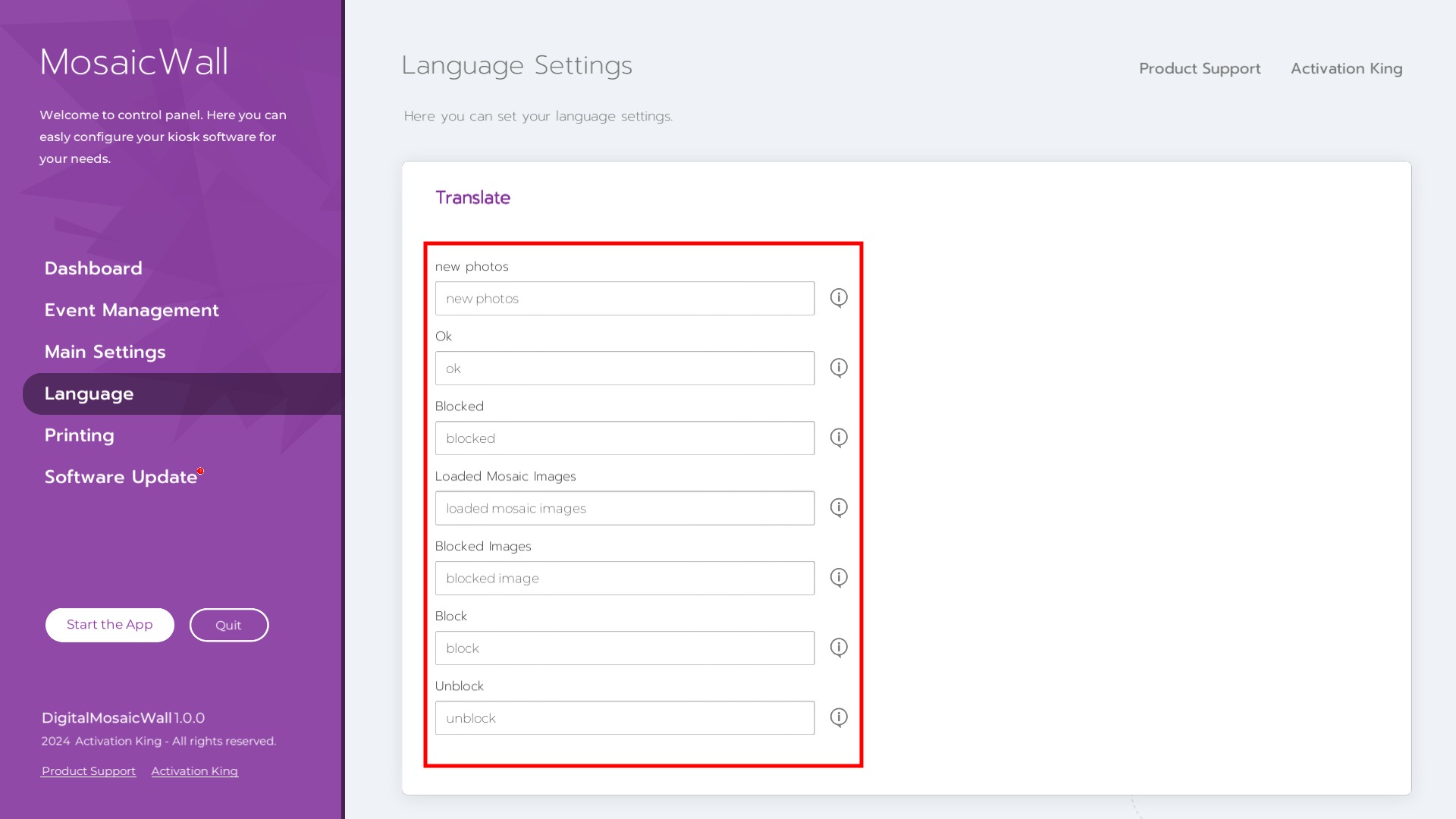Click info icon next to Block field
The image size is (1456, 819).
838,647
